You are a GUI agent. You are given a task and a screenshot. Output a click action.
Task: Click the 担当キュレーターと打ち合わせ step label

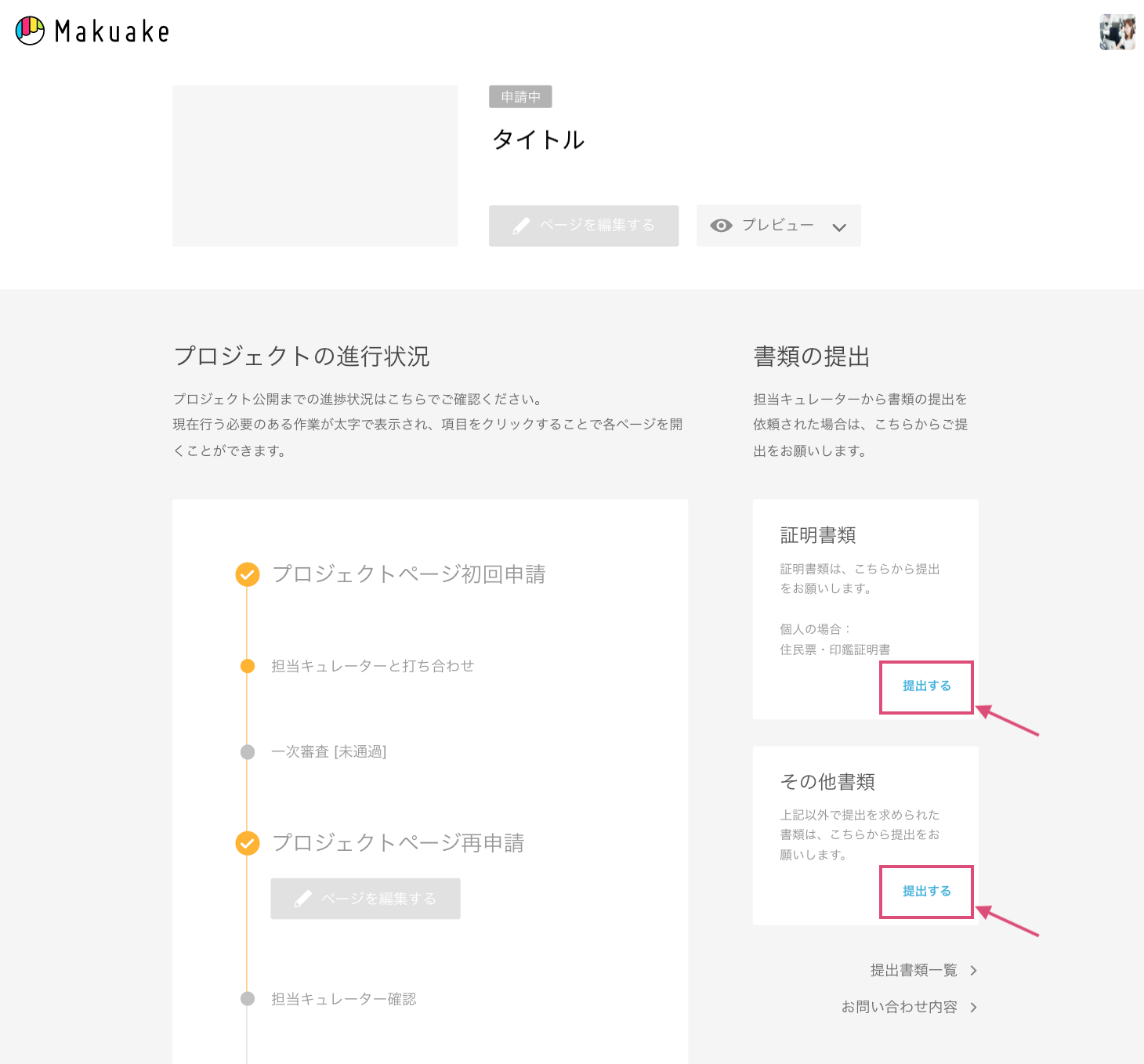click(x=372, y=666)
